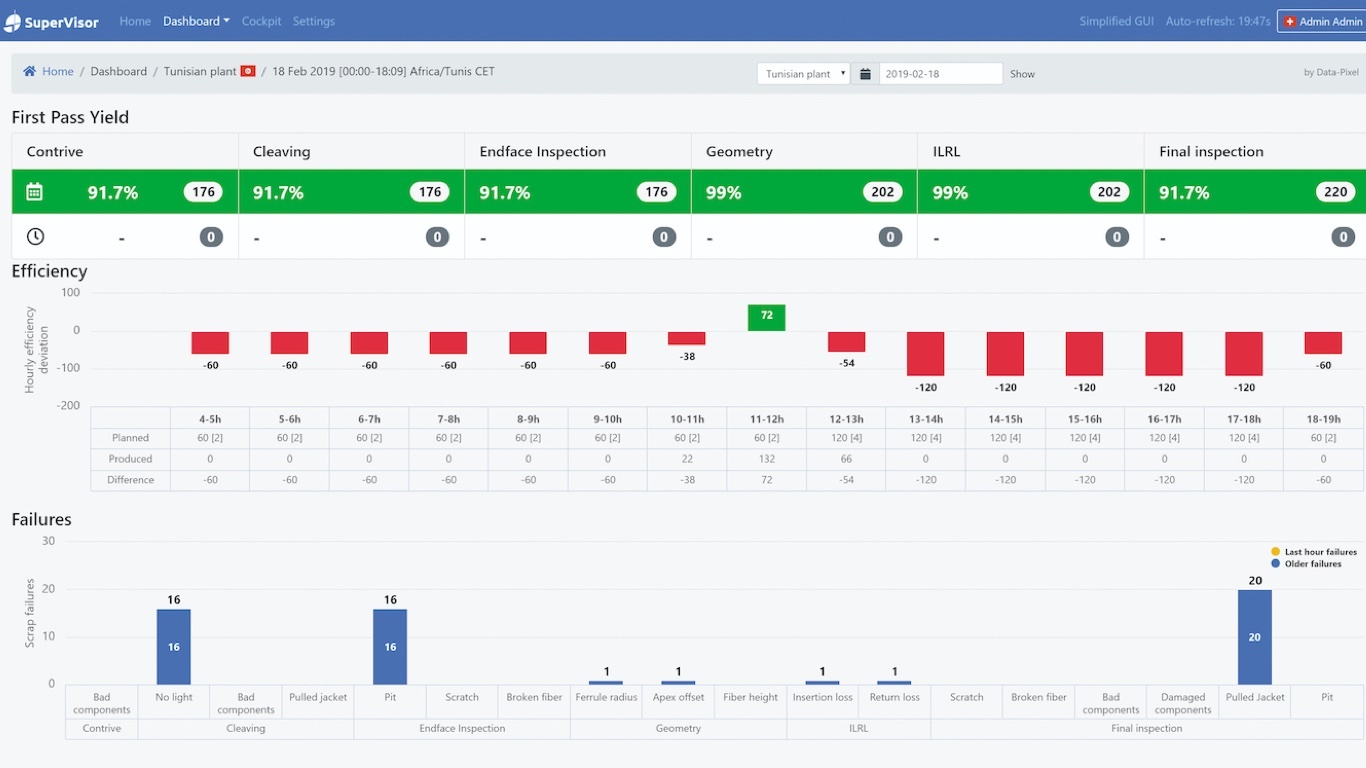Click the Home breadcrumb house icon
The height and width of the screenshot is (768, 1366).
coord(30,72)
